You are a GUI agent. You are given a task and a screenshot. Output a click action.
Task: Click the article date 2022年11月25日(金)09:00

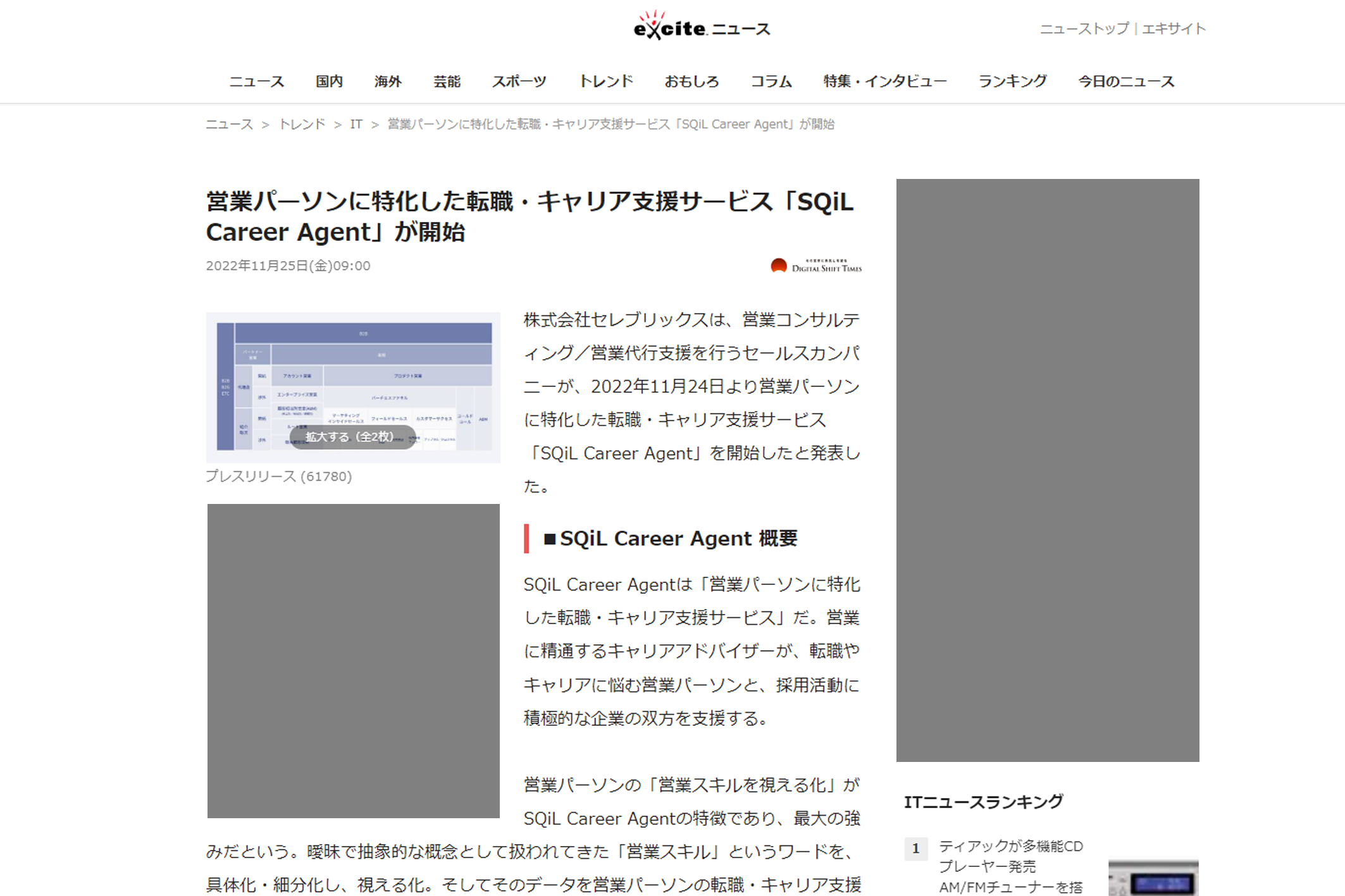[288, 266]
